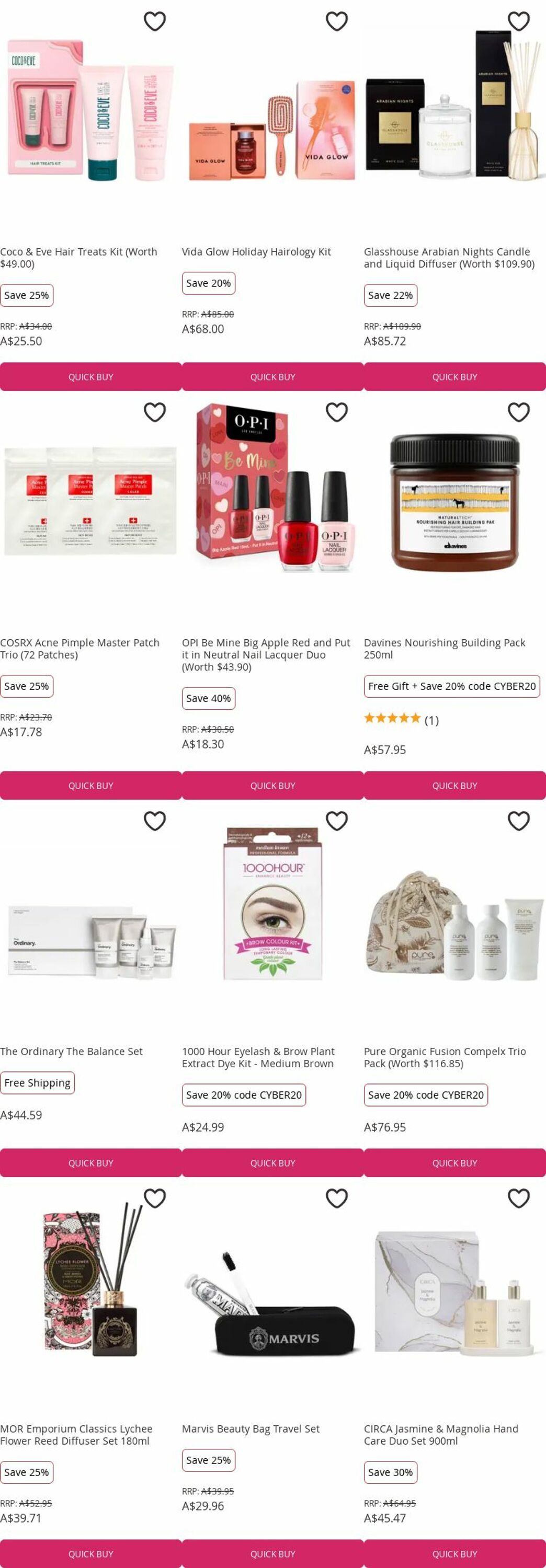
Task: Heart the OPI Be Mine nail lacquer duo
Action: [x=336, y=412]
